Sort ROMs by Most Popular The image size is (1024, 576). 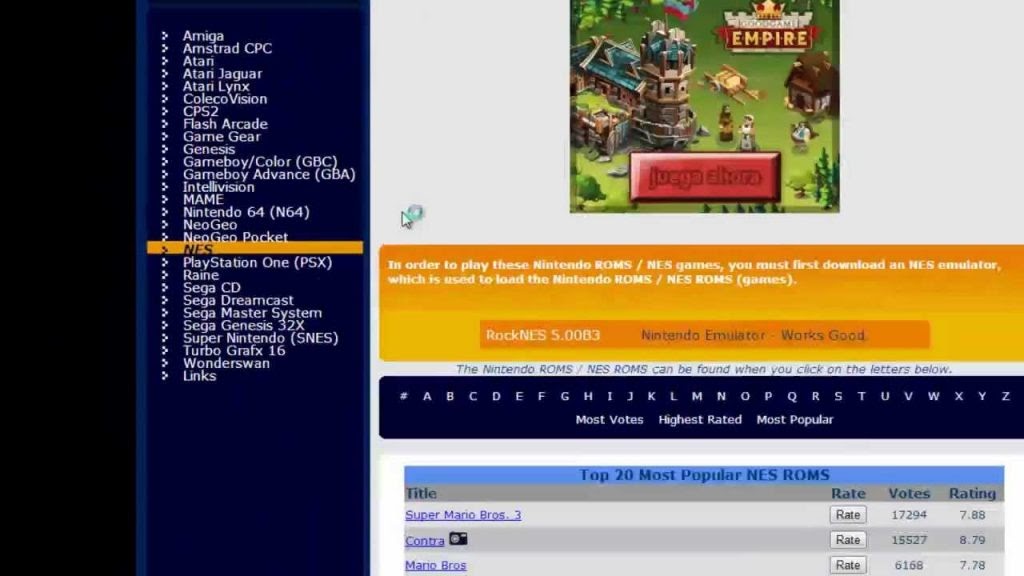click(795, 420)
